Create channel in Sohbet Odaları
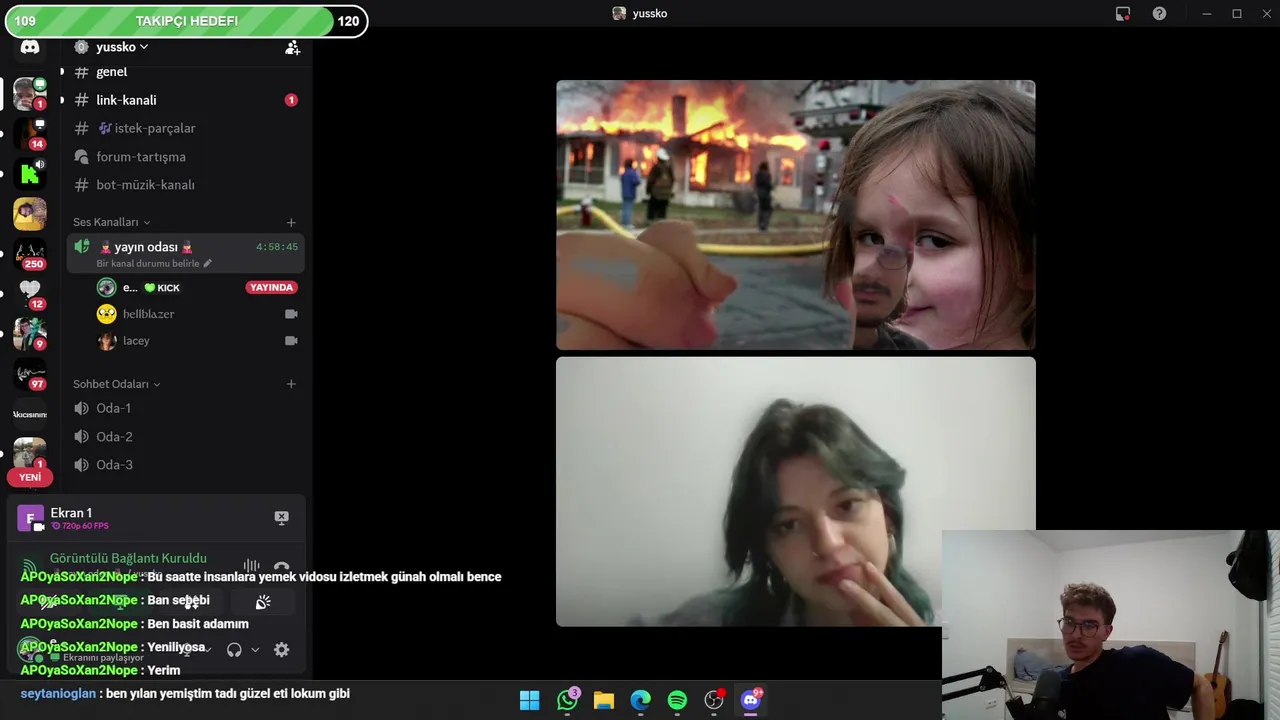 (291, 384)
